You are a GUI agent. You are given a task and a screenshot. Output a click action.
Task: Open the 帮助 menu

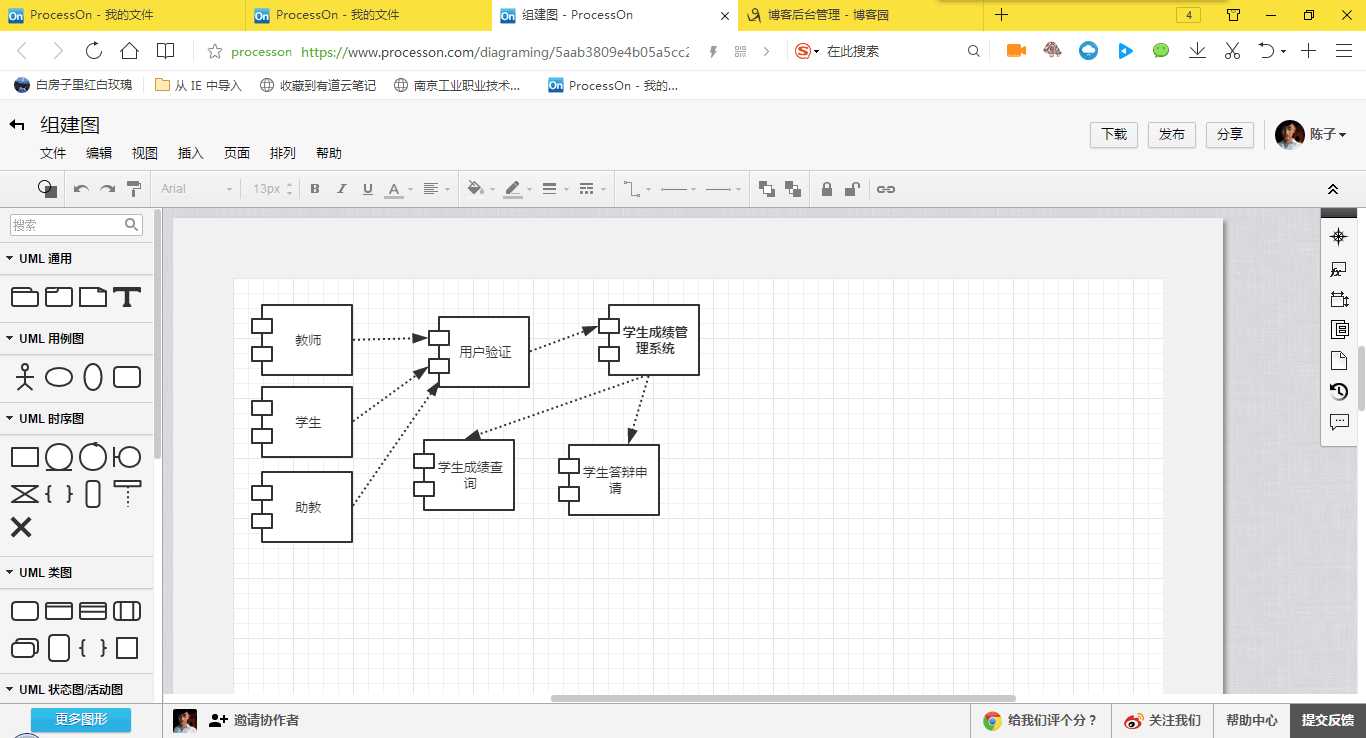pos(329,153)
